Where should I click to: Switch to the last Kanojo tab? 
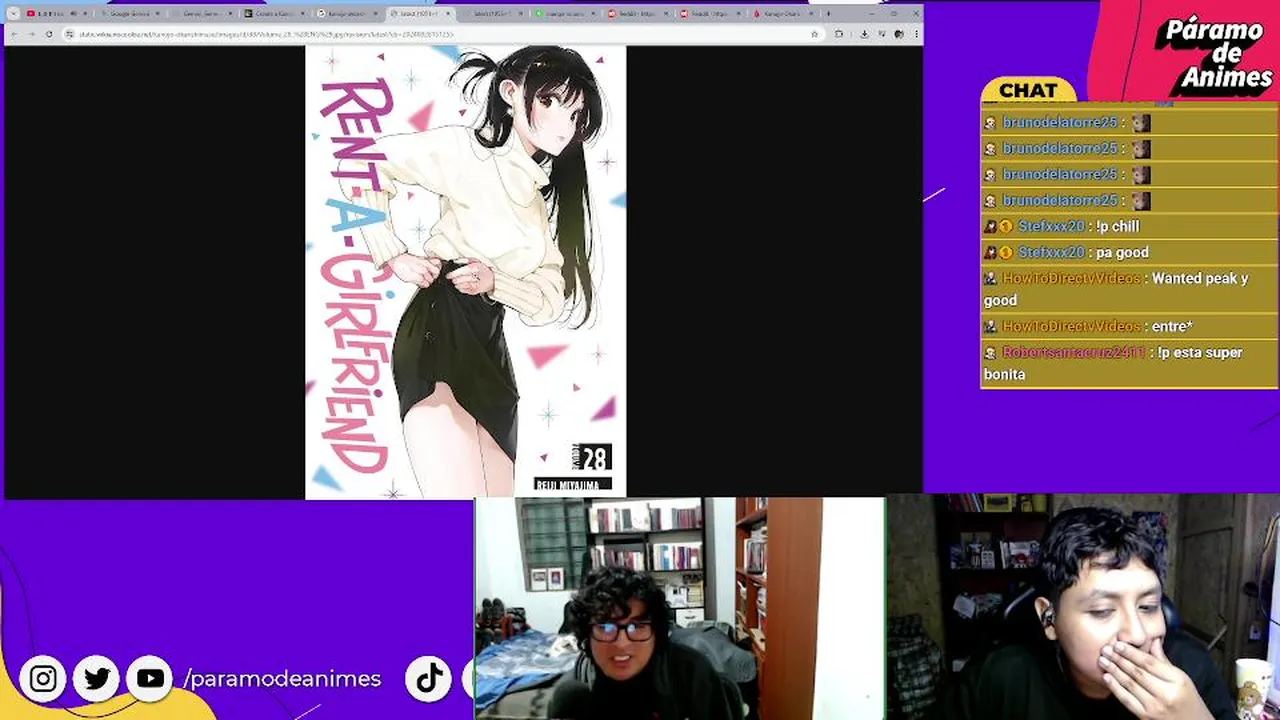click(x=783, y=14)
